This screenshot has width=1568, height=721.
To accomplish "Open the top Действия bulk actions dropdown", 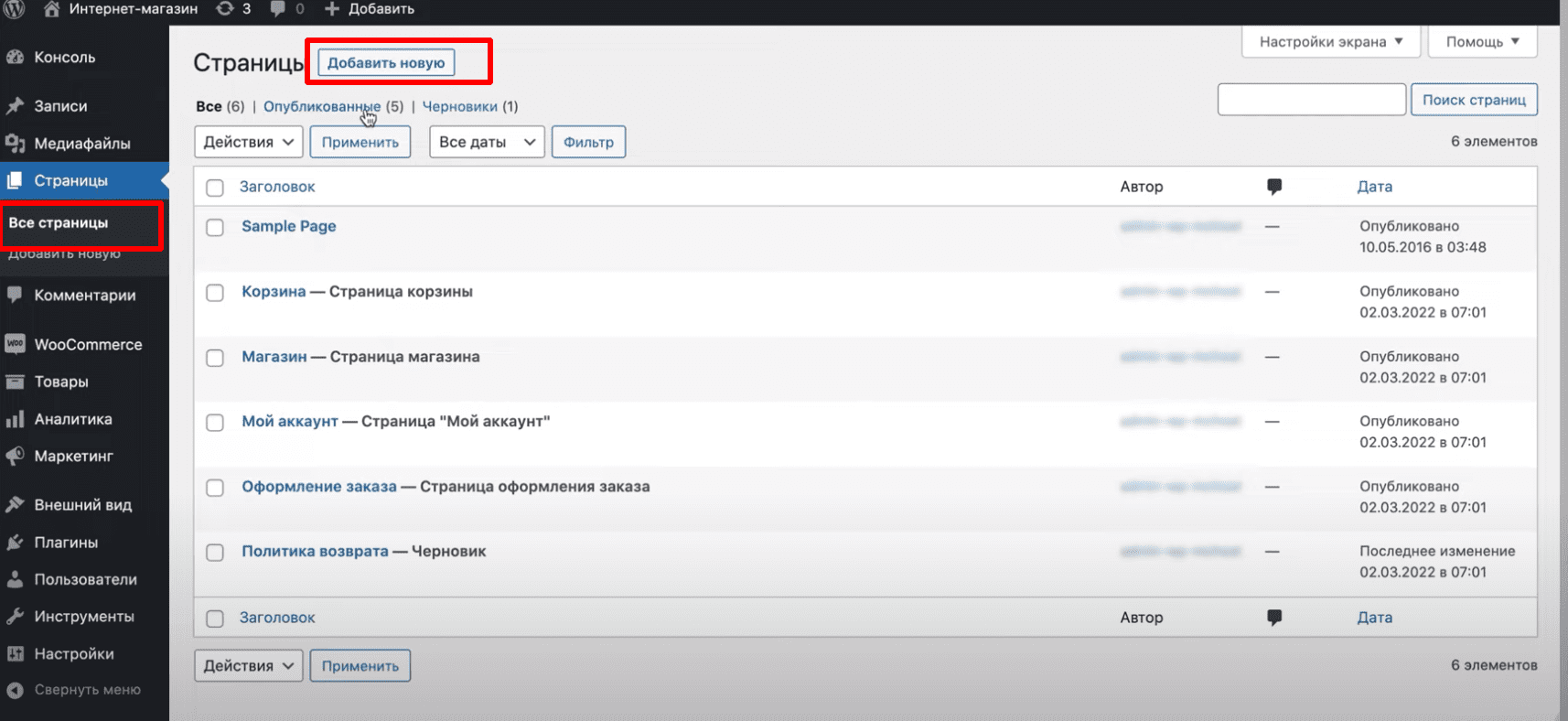I will click(249, 142).
